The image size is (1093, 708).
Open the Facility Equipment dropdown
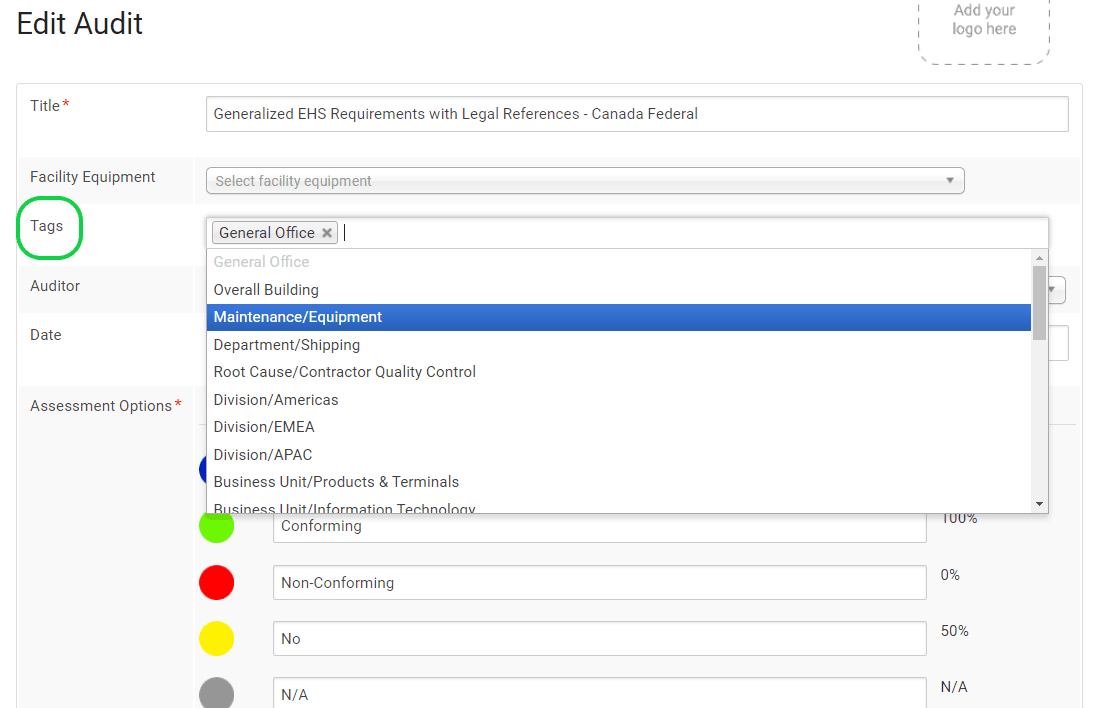pyautogui.click(x=584, y=181)
